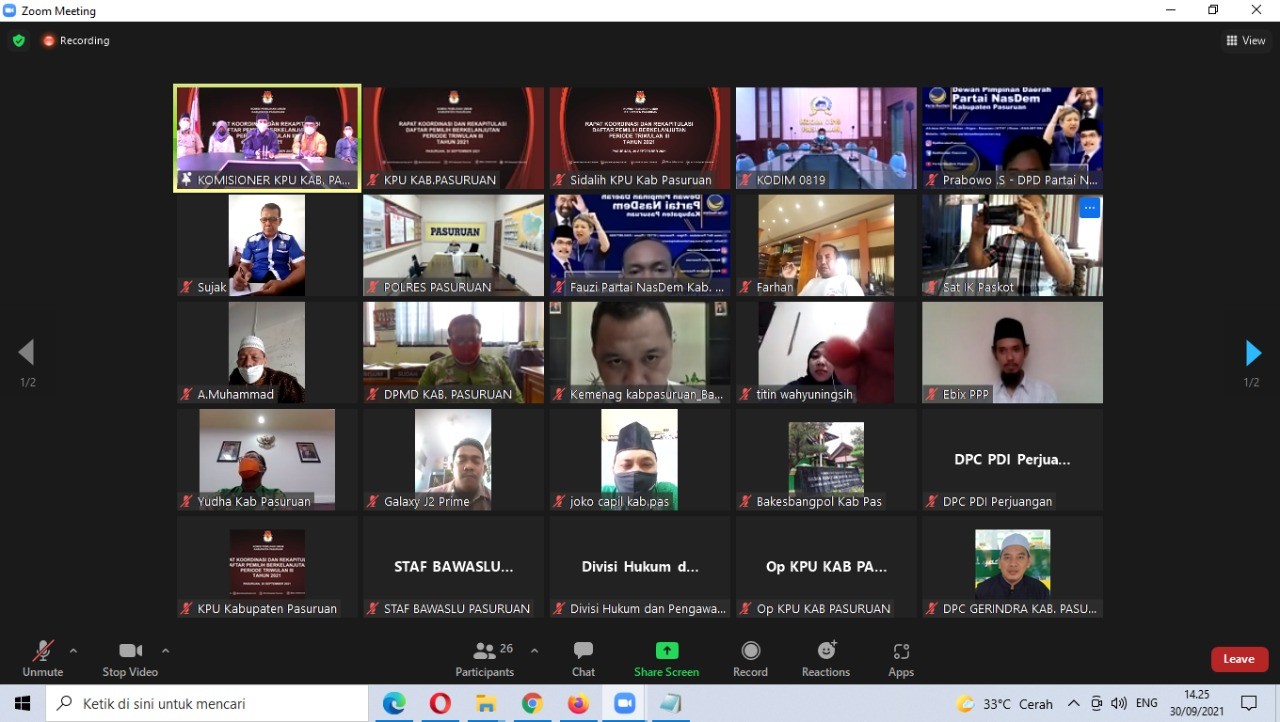Click the more options button on Sat IK Paskot tile

coord(1089,208)
